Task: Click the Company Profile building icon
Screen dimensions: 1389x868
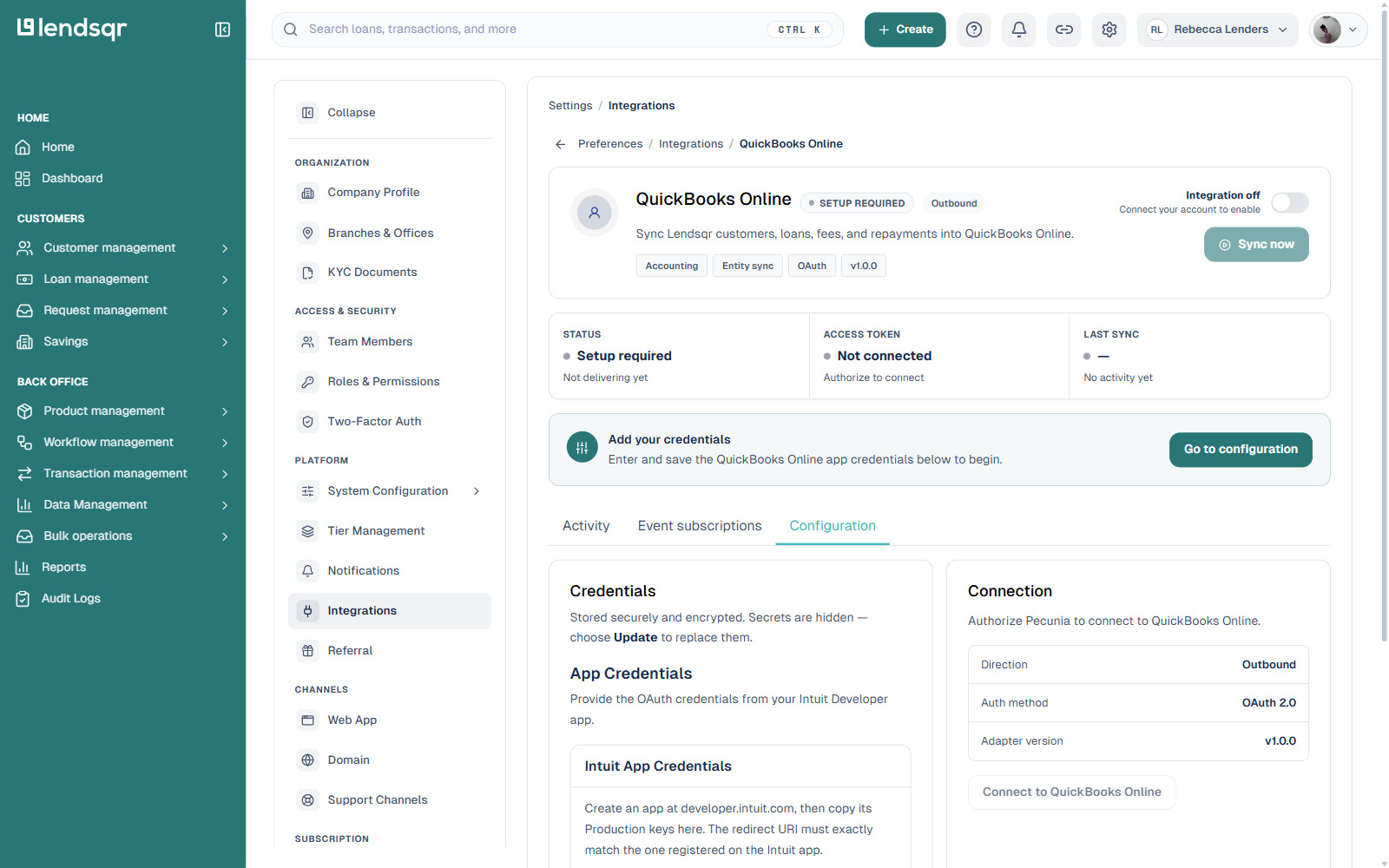Action: point(308,193)
